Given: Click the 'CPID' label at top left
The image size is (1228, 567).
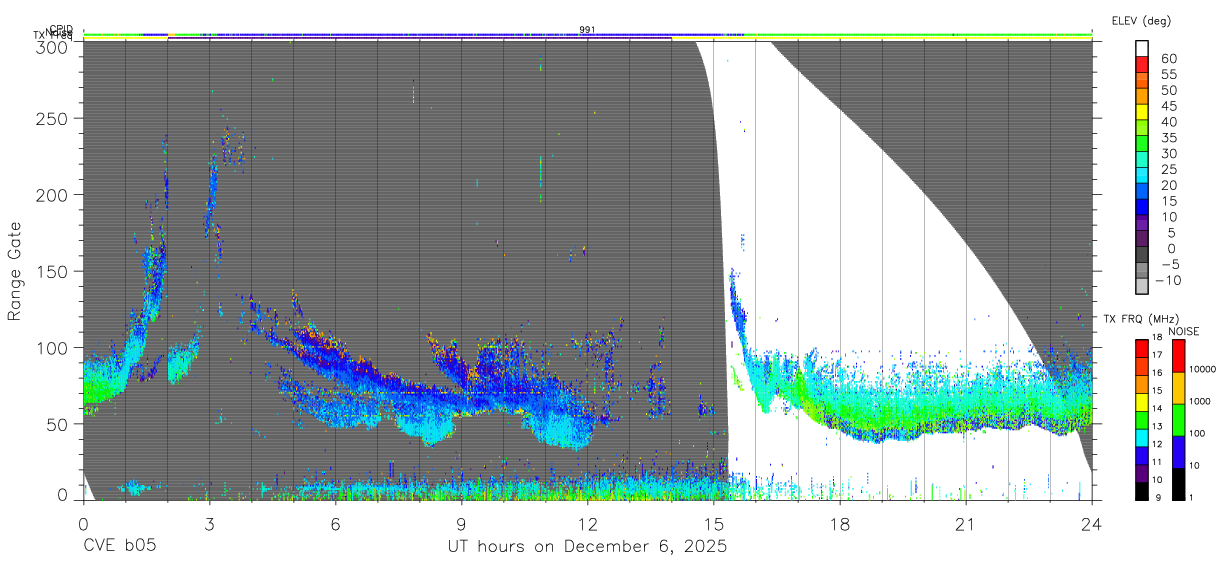Looking at the screenshot, I should tap(61, 30).
